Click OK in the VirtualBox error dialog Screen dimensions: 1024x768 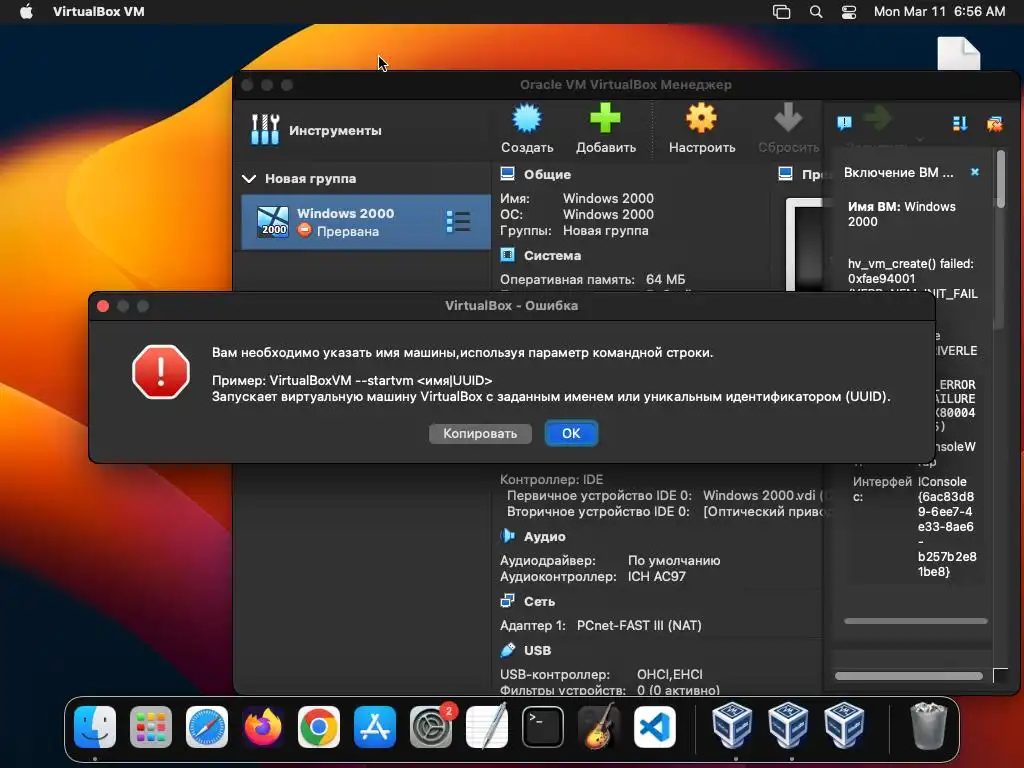(x=571, y=434)
